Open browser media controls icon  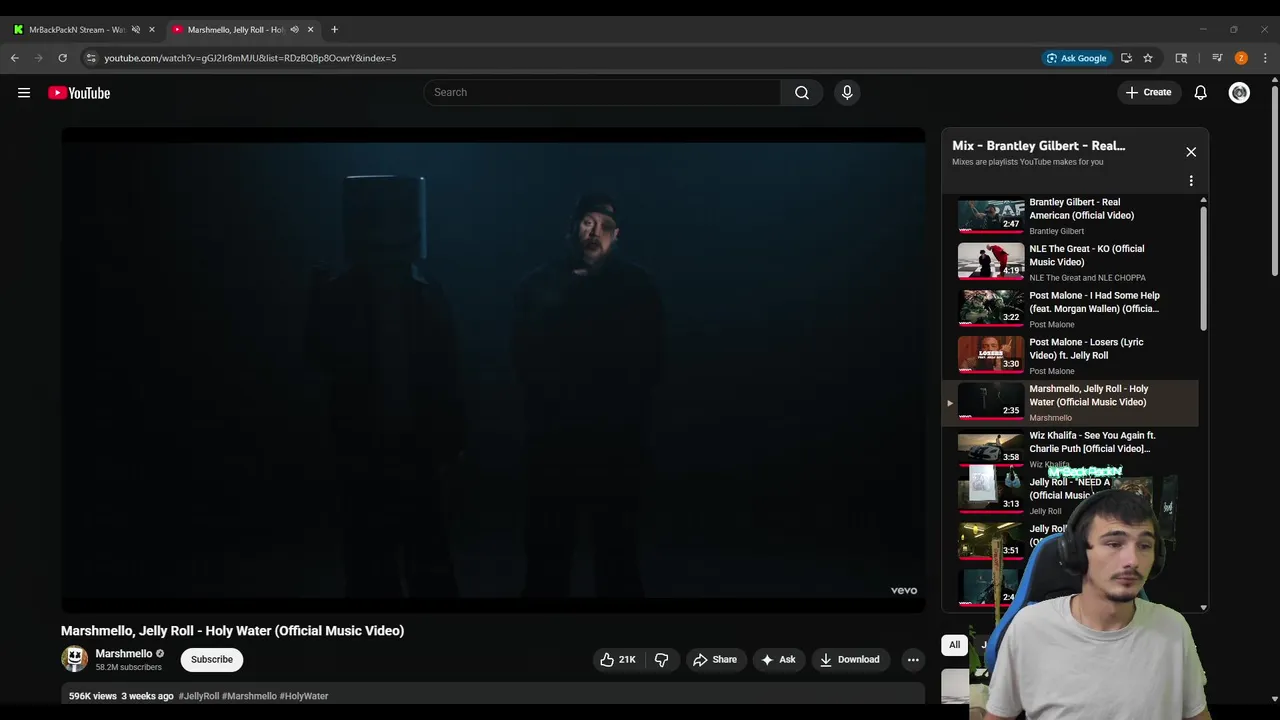pos(1217,58)
